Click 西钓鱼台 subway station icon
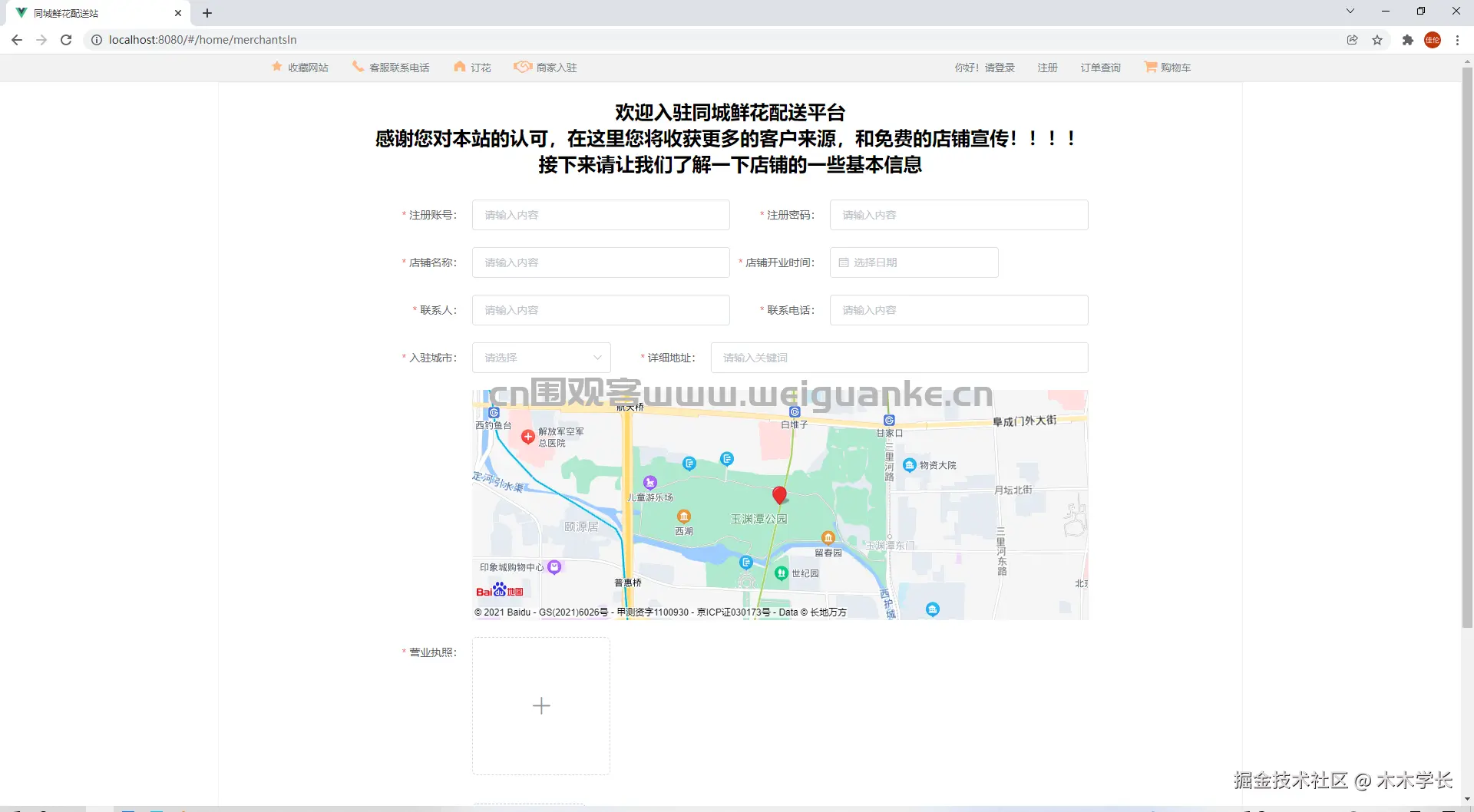Viewport: 1474px width, 812px height. pyautogui.click(x=494, y=413)
